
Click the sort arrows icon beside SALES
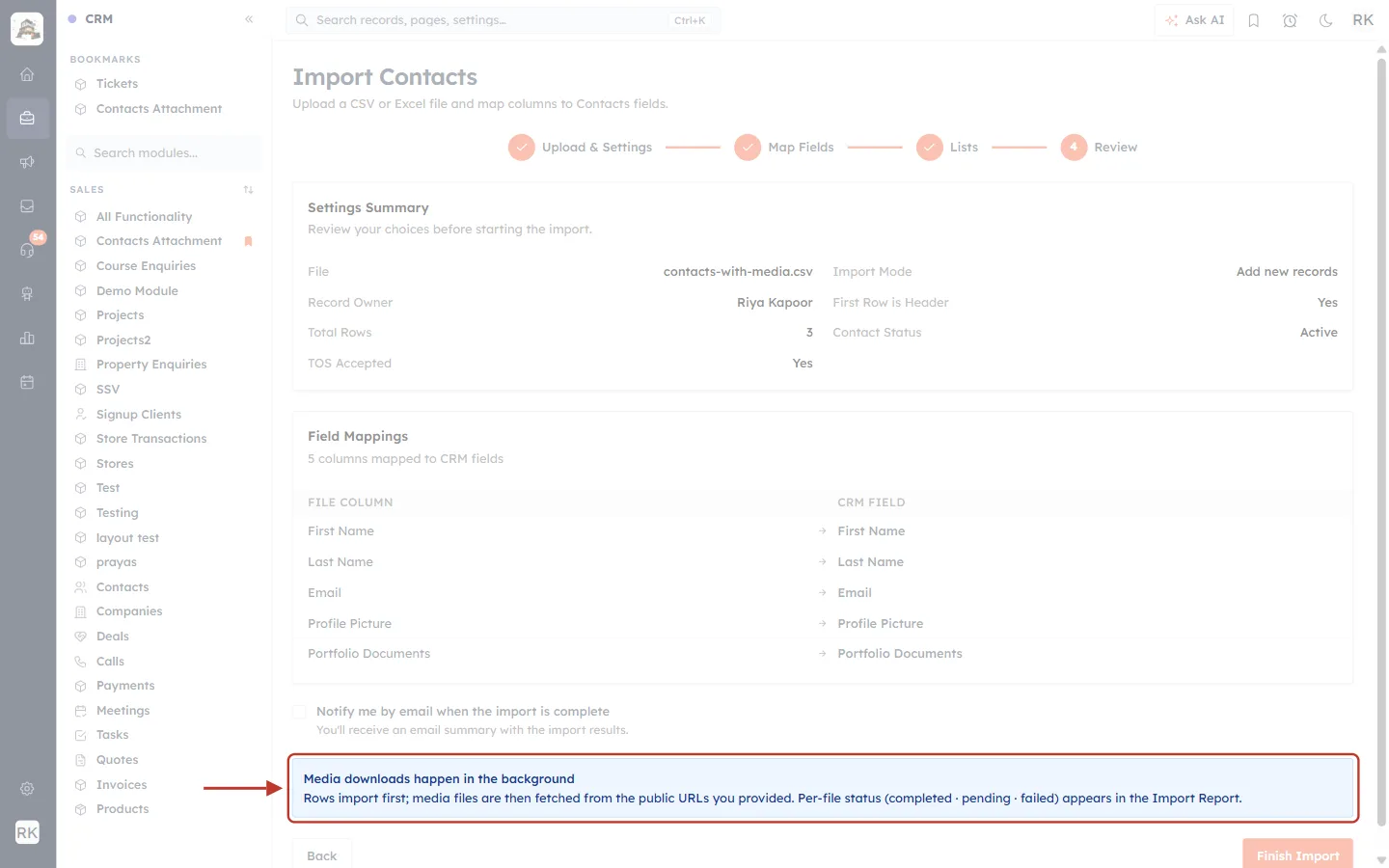(249, 190)
